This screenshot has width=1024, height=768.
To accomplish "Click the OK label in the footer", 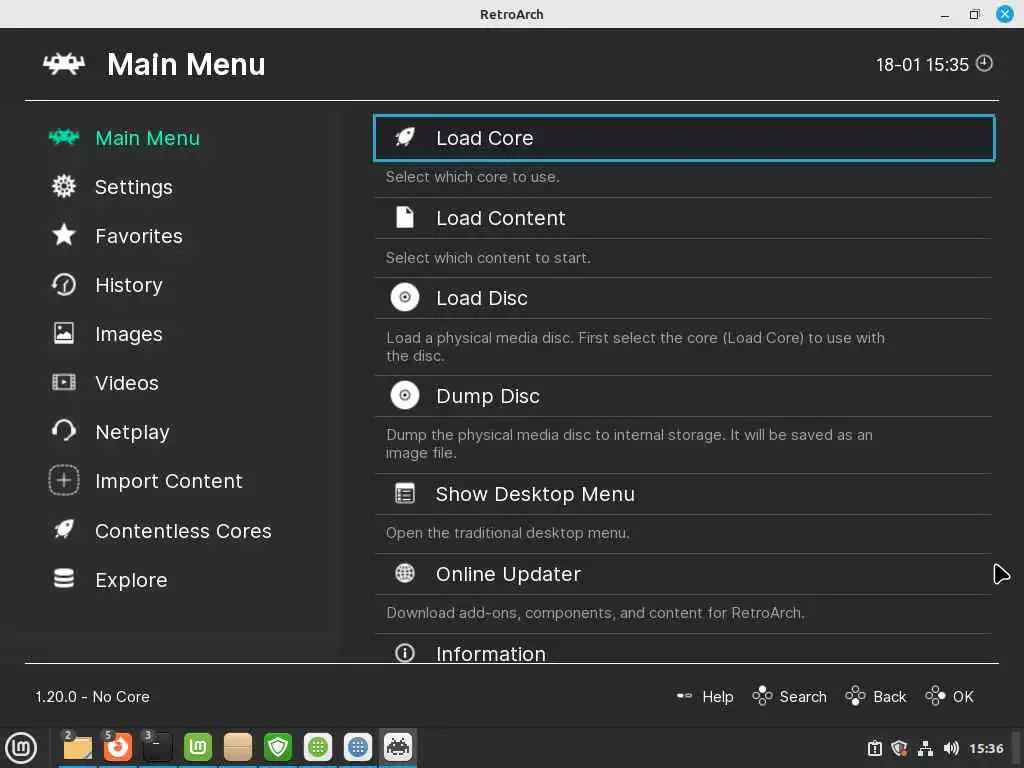I will click(963, 697).
